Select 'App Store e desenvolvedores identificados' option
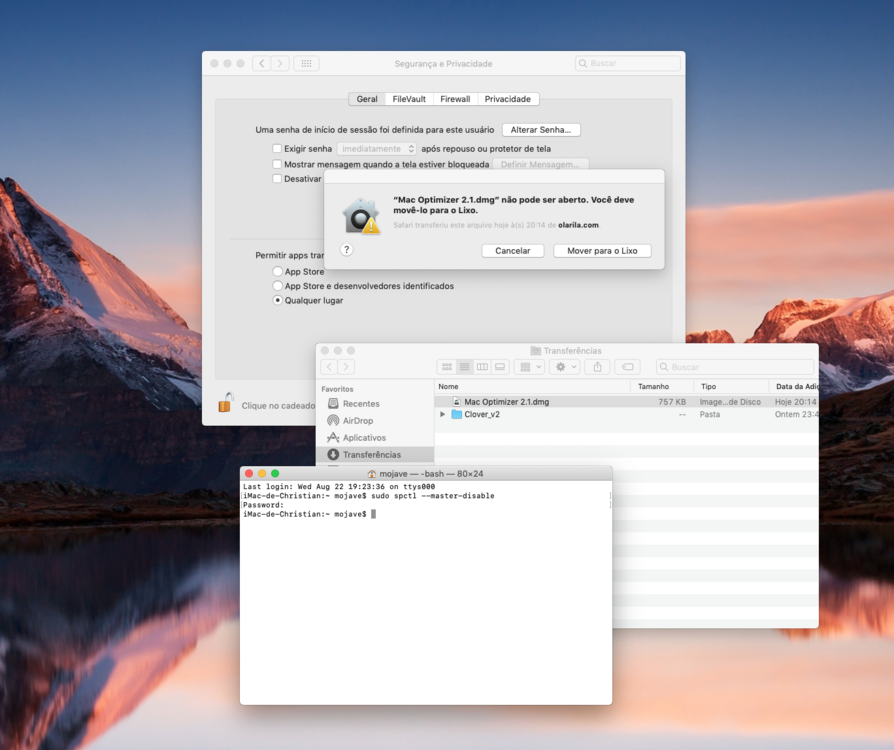The height and width of the screenshot is (750, 894). click(x=278, y=286)
